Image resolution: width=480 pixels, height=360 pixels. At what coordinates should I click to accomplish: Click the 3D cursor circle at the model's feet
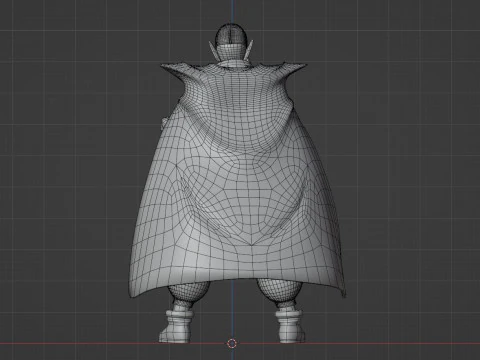232,343
